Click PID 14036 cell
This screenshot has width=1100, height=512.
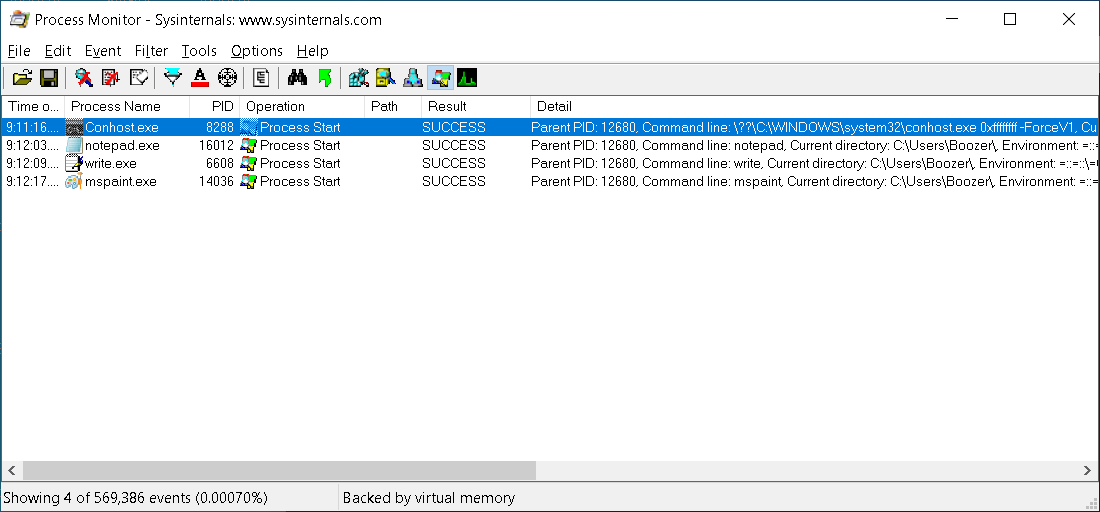[216, 181]
